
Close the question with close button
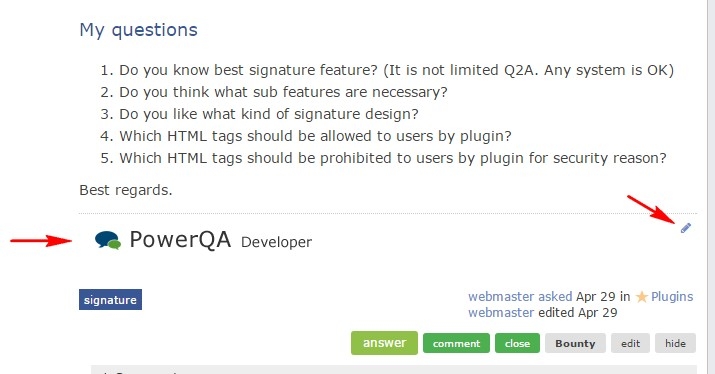coord(517,343)
